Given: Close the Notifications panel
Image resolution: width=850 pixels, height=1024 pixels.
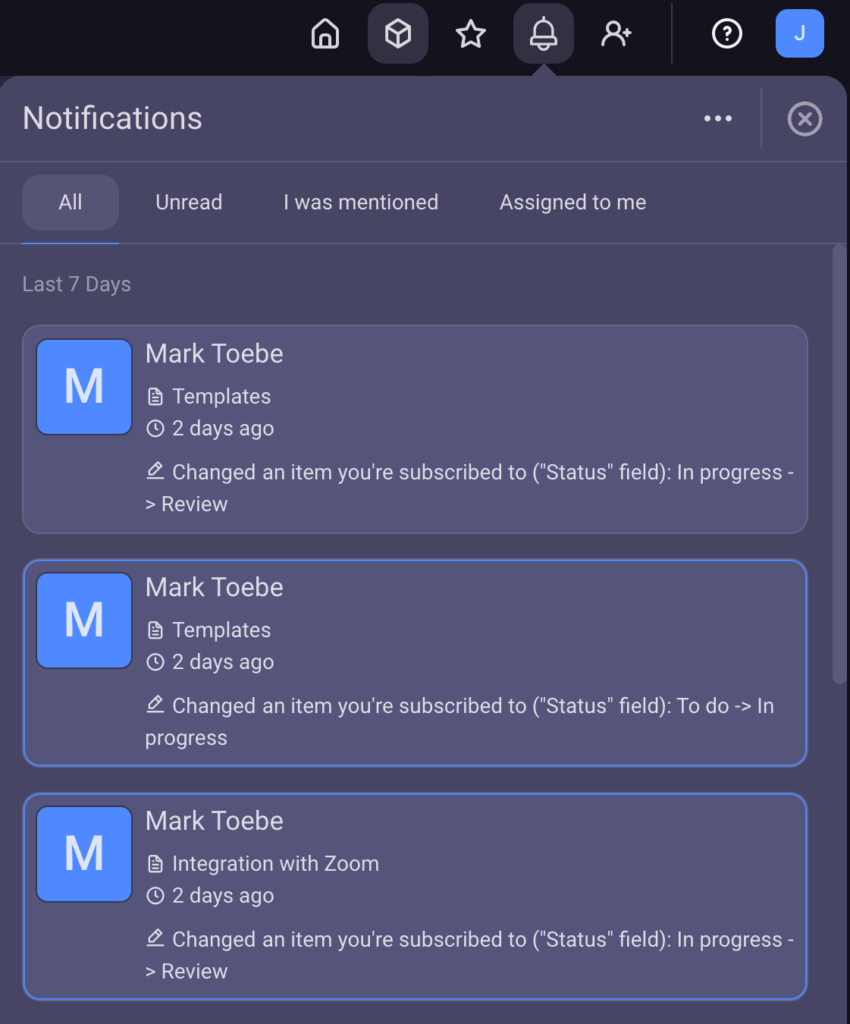Looking at the screenshot, I should (804, 119).
